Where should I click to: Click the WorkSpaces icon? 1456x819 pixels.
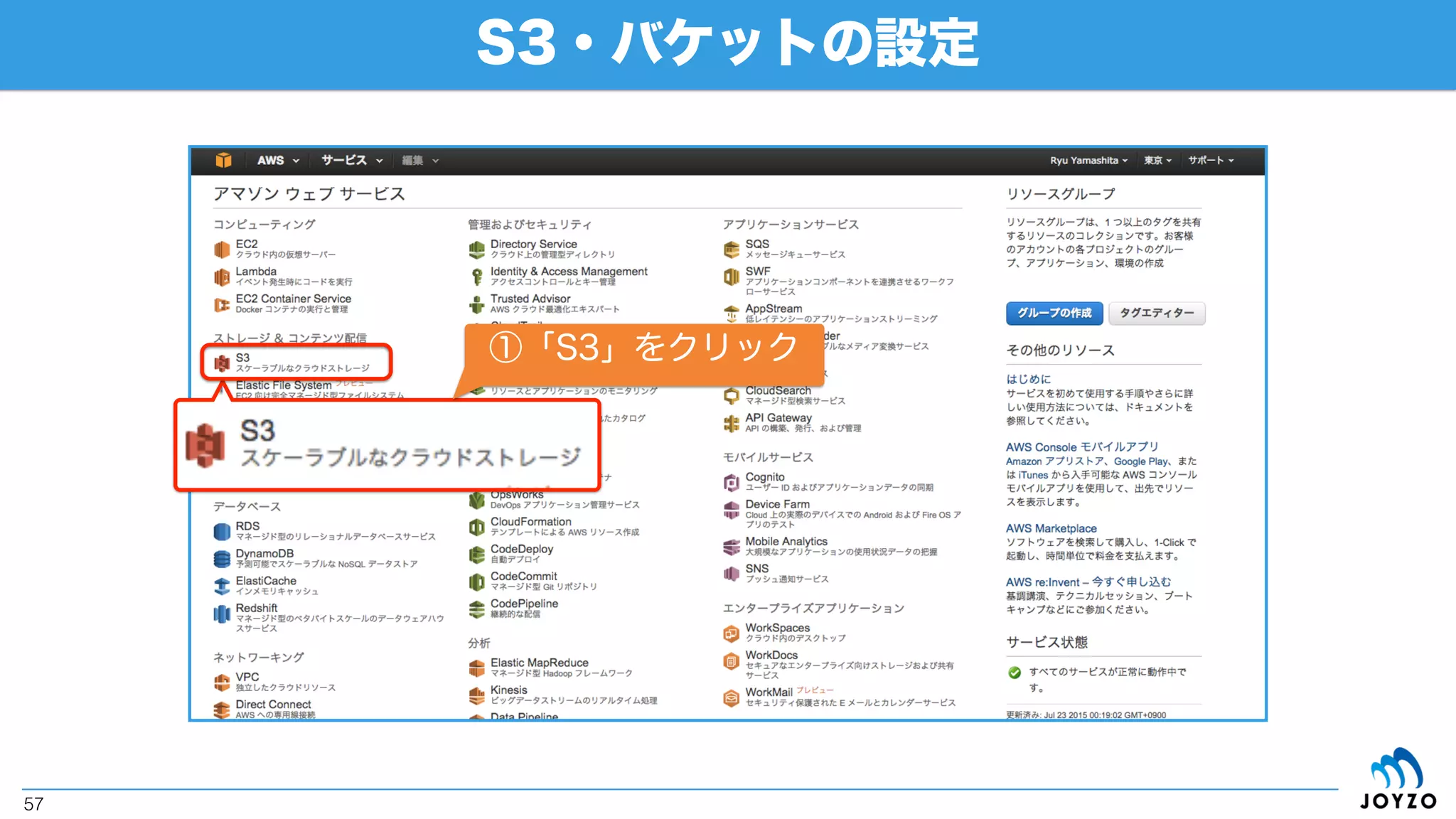coord(732,633)
